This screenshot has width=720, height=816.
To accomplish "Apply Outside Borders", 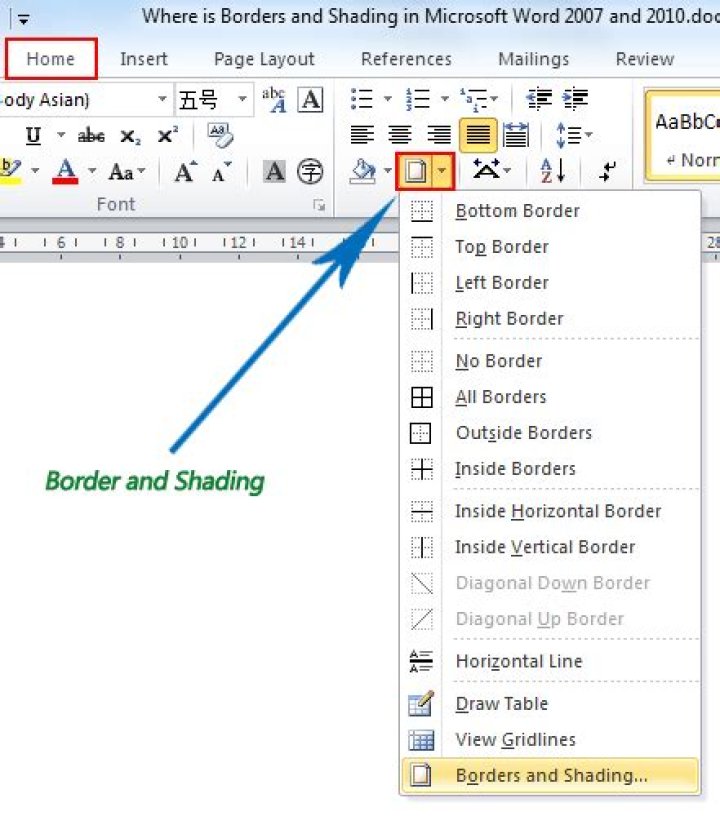I will (550, 432).
